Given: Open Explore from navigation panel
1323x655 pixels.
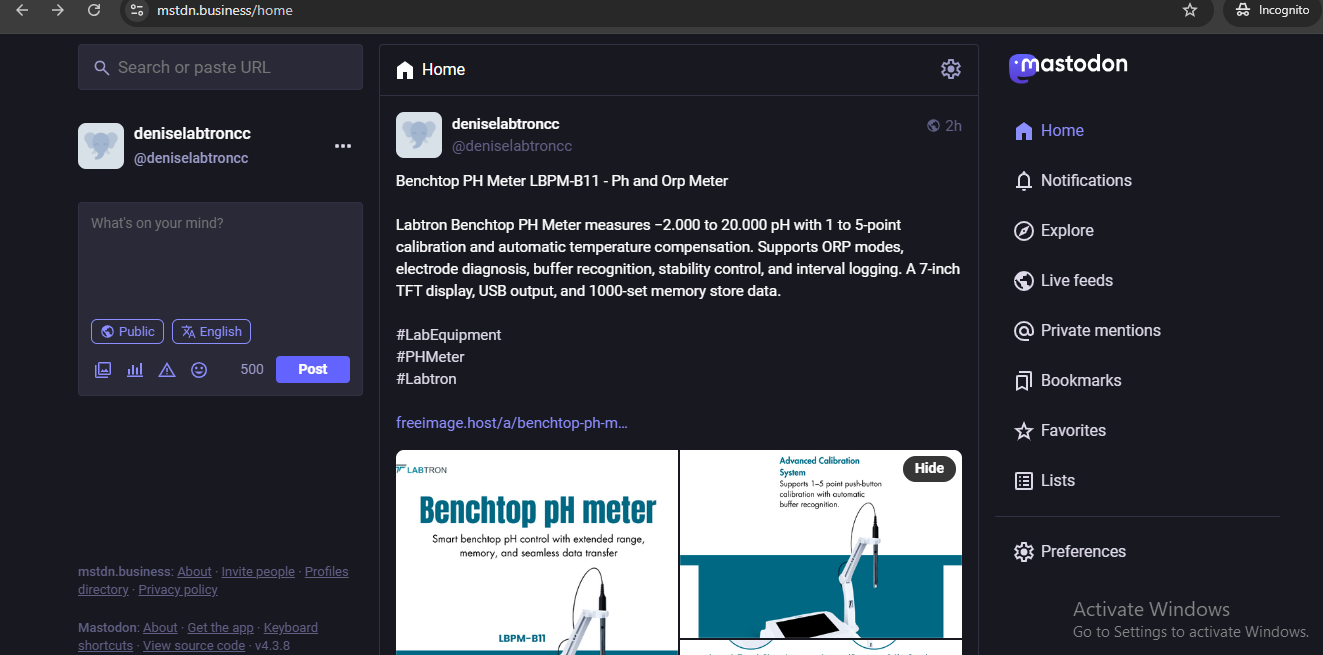Looking at the screenshot, I should pos(1066,230).
